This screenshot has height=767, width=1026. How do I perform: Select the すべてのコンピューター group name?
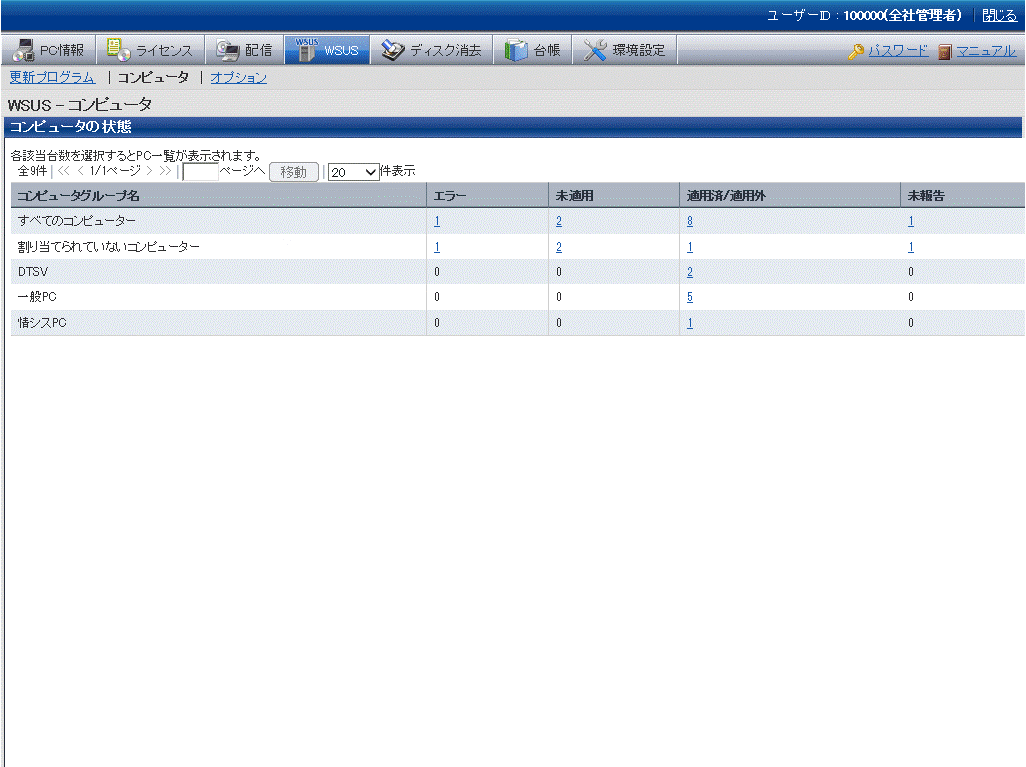coord(77,221)
